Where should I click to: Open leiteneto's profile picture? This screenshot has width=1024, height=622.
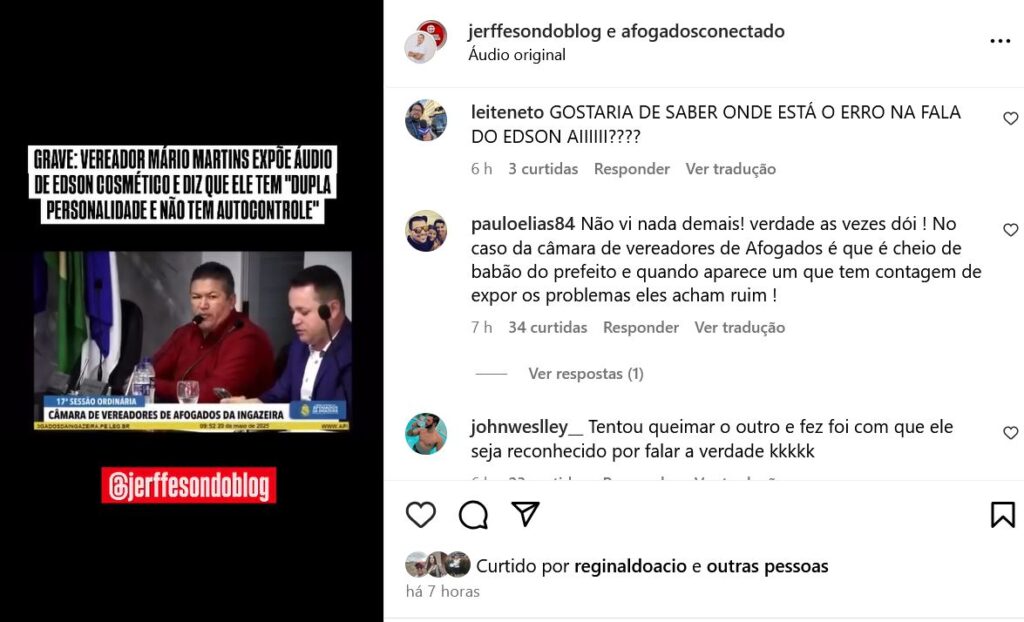pos(426,120)
